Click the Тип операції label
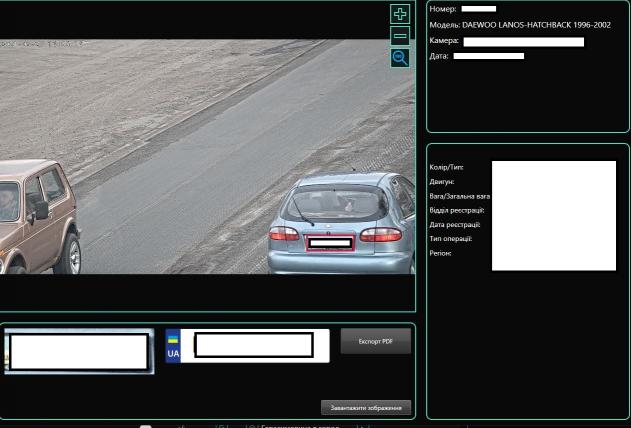This screenshot has height=428, width=631. coord(450,239)
